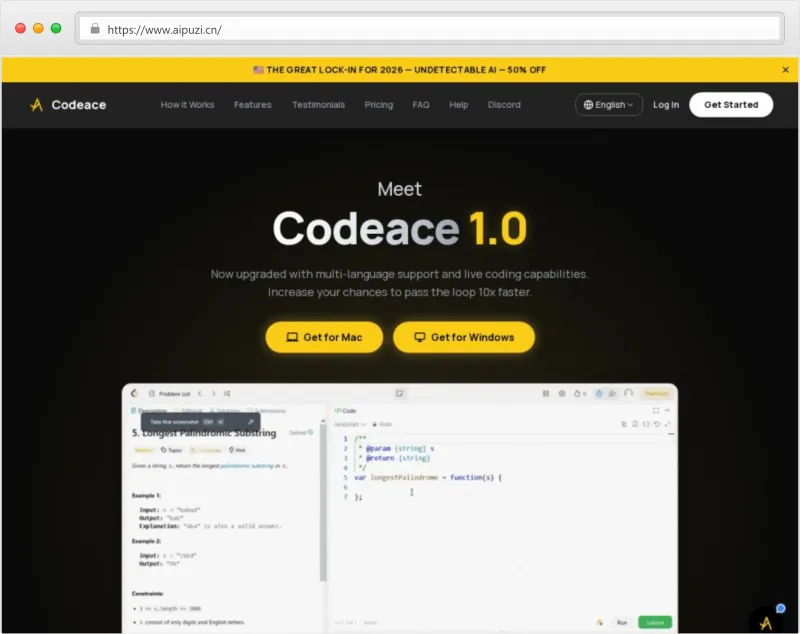Click the forward arrow beside Problem List

click(x=213, y=393)
